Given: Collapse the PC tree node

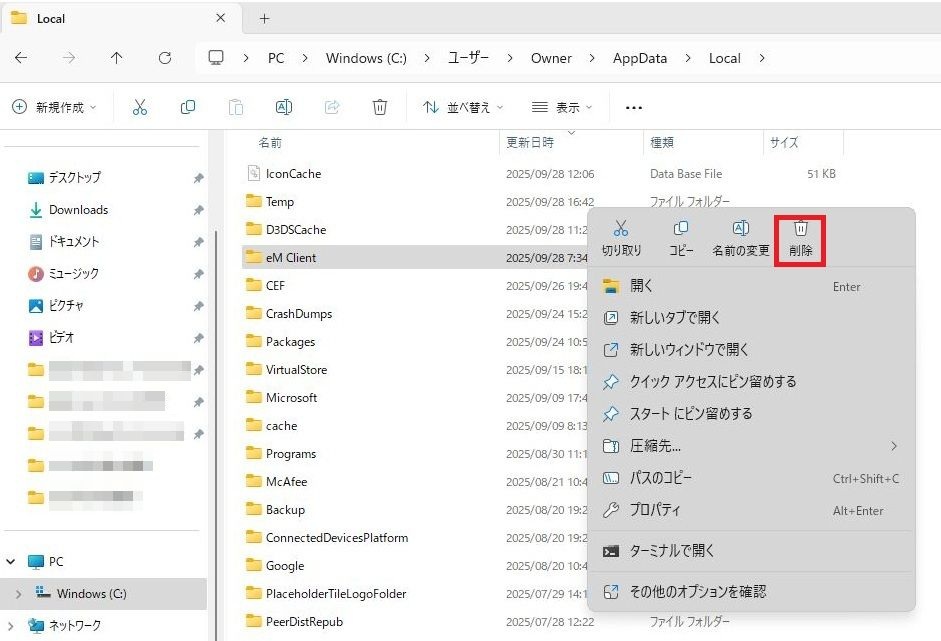Looking at the screenshot, I should 11,562.
